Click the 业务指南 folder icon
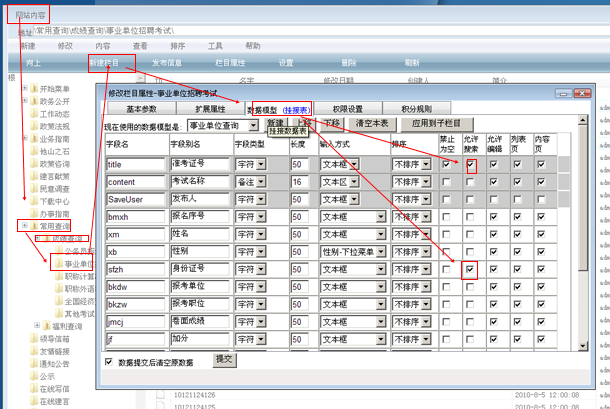Image resolution: width=610 pixels, height=409 pixels. click(x=34, y=139)
